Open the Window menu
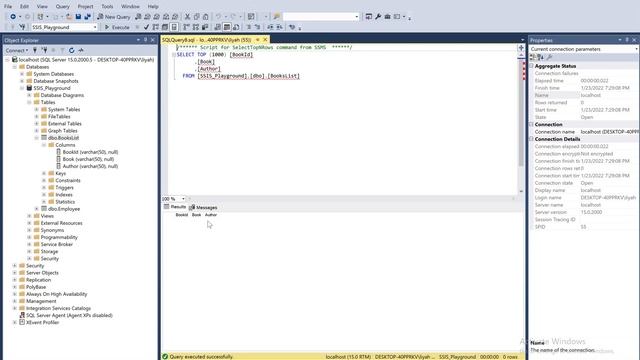640x360 pixels. (x=130, y=7)
